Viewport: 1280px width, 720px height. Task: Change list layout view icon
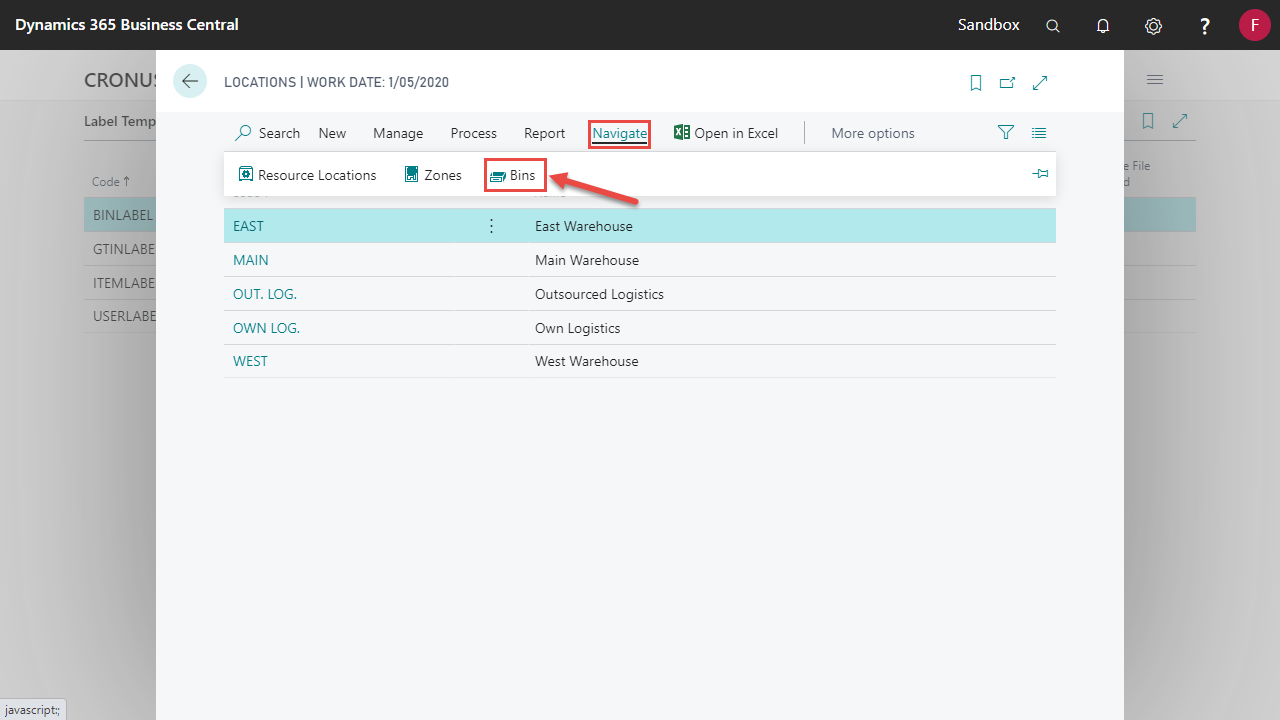(x=1039, y=132)
